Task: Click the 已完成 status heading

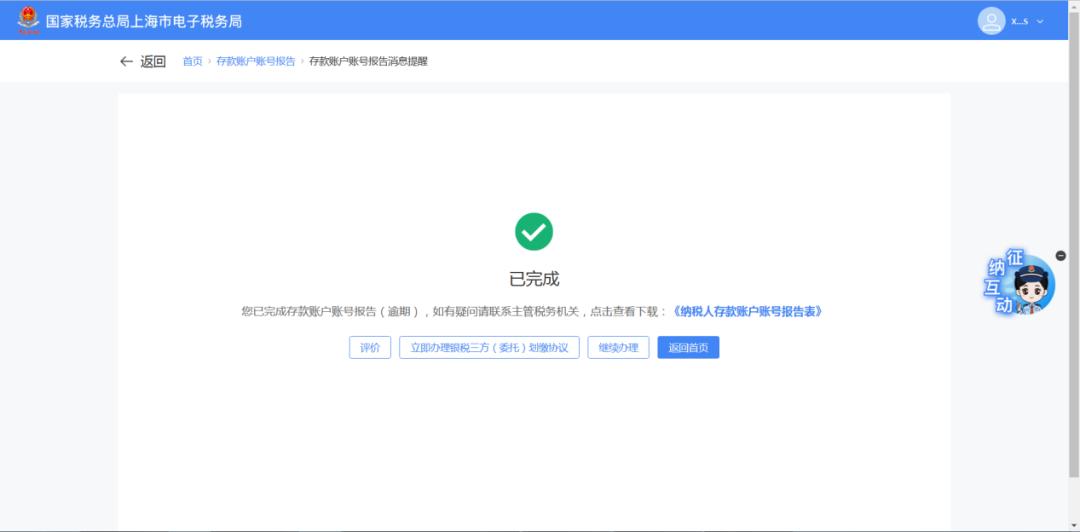Action: tap(534, 279)
